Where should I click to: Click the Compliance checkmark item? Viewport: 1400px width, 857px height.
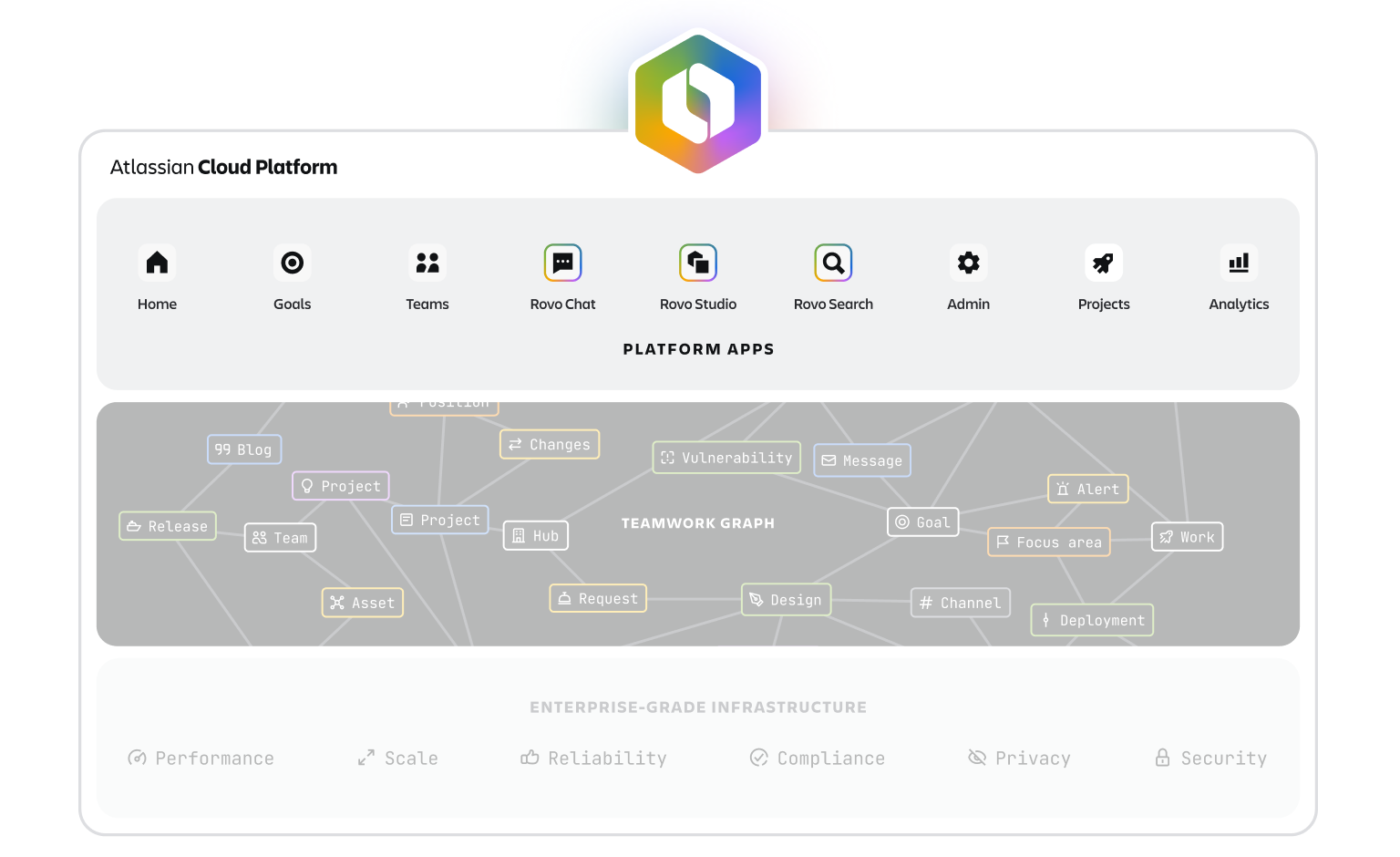pyautogui.click(x=818, y=759)
